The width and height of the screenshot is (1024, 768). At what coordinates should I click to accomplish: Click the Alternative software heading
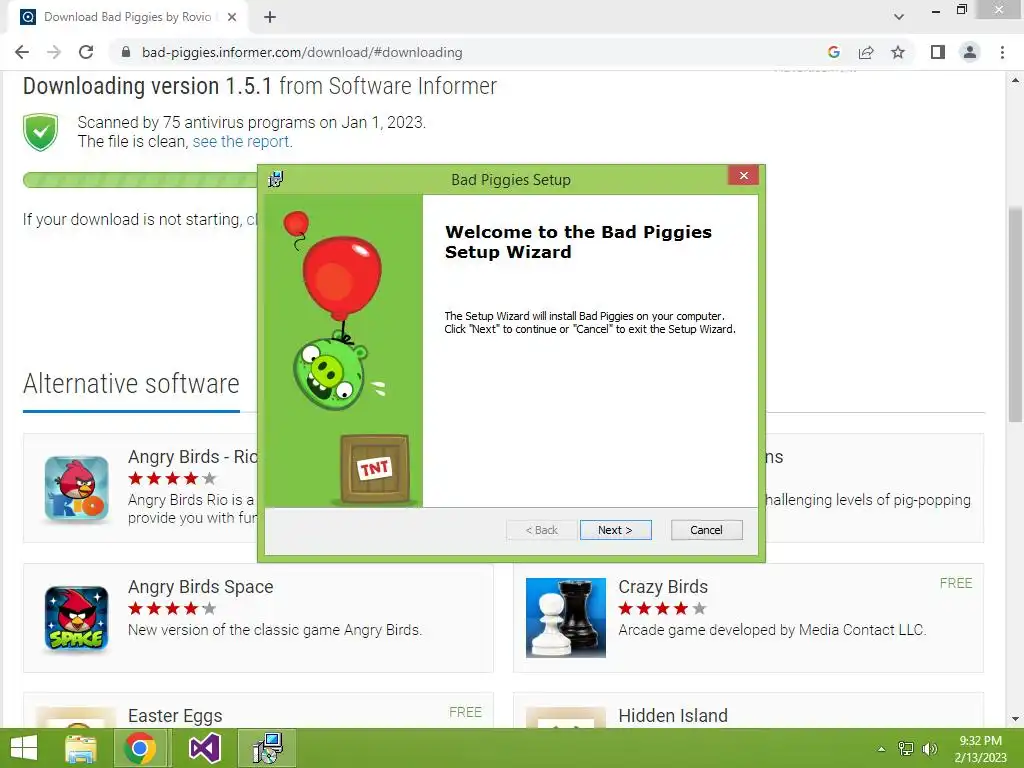(x=131, y=384)
